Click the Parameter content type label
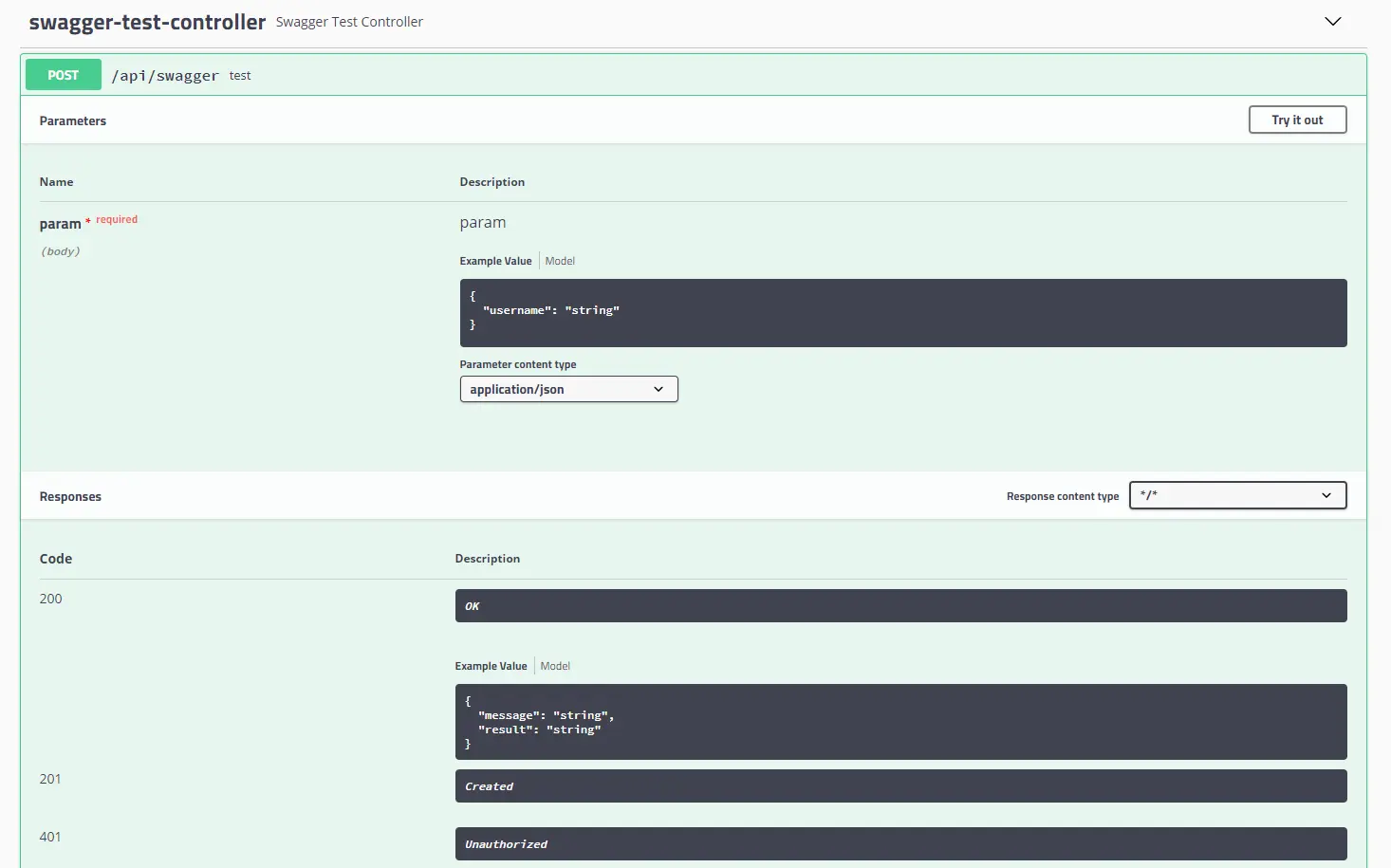Image resolution: width=1391 pixels, height=868 pixels. 518,364
